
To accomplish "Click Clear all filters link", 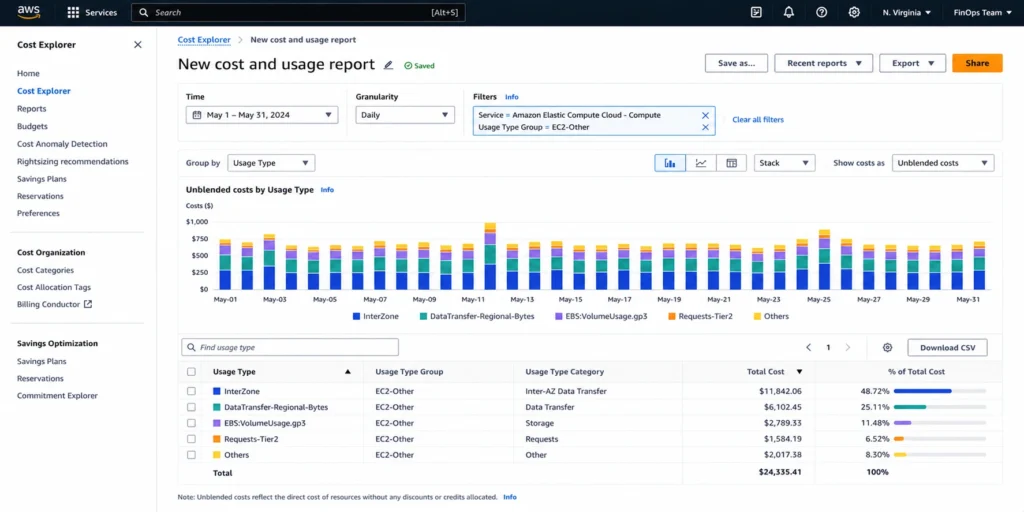I will tap(758, 120).
